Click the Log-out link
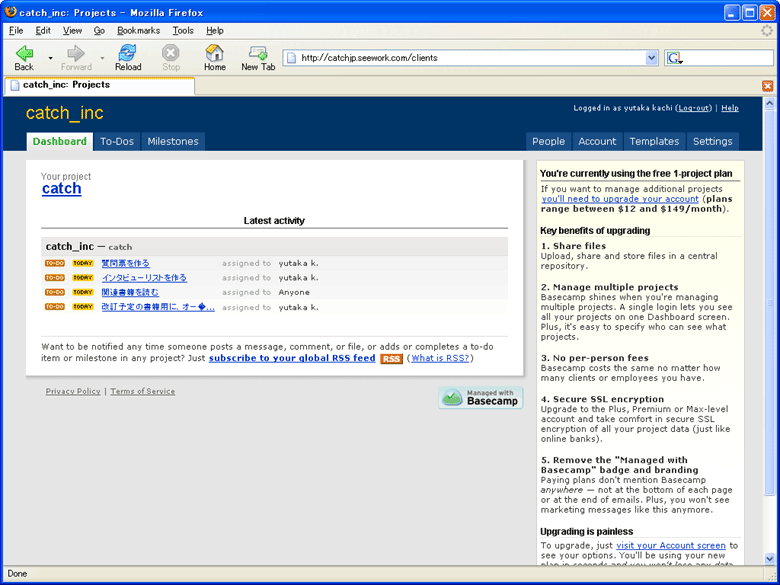 [693, 108]
